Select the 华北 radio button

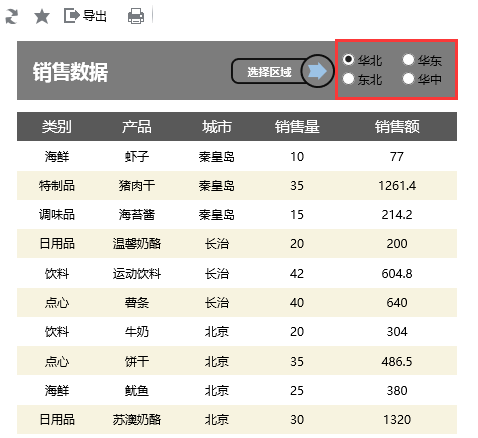pyautogui.click(x=348, y=59)
